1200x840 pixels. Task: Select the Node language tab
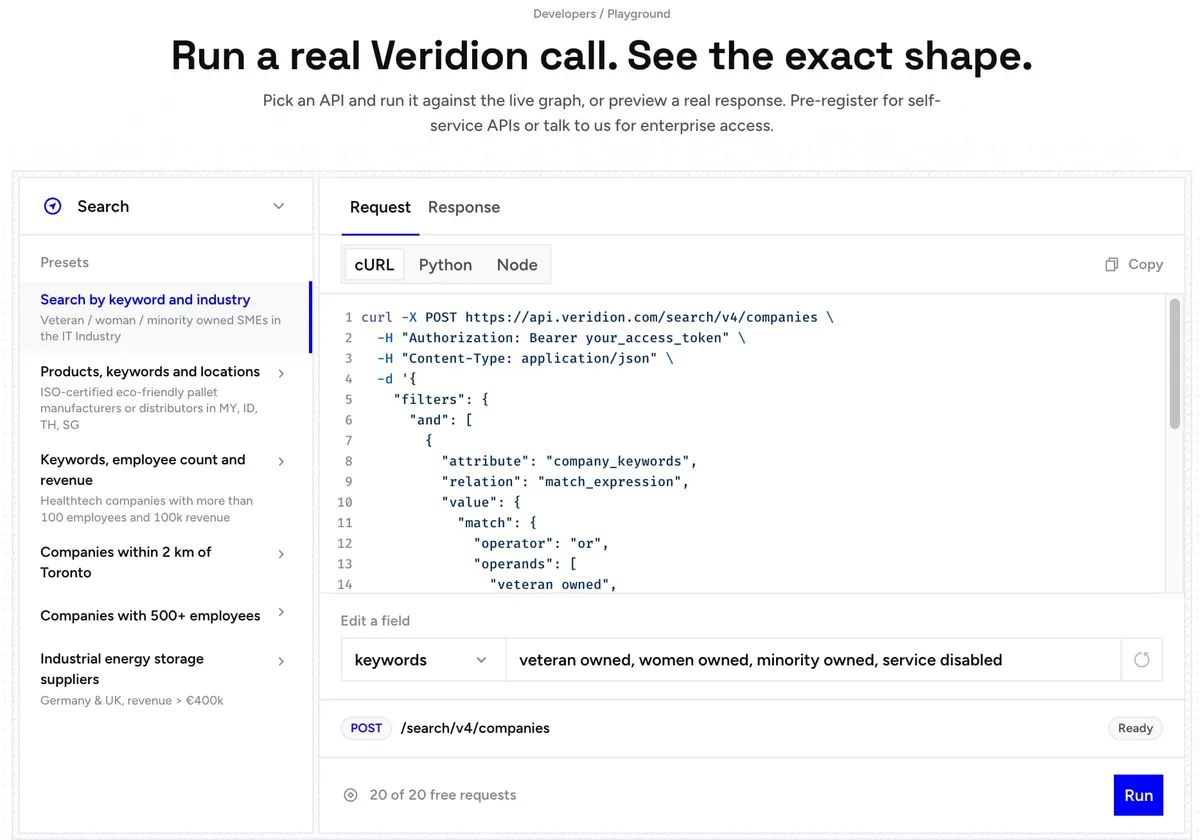(x=517, y=264)
